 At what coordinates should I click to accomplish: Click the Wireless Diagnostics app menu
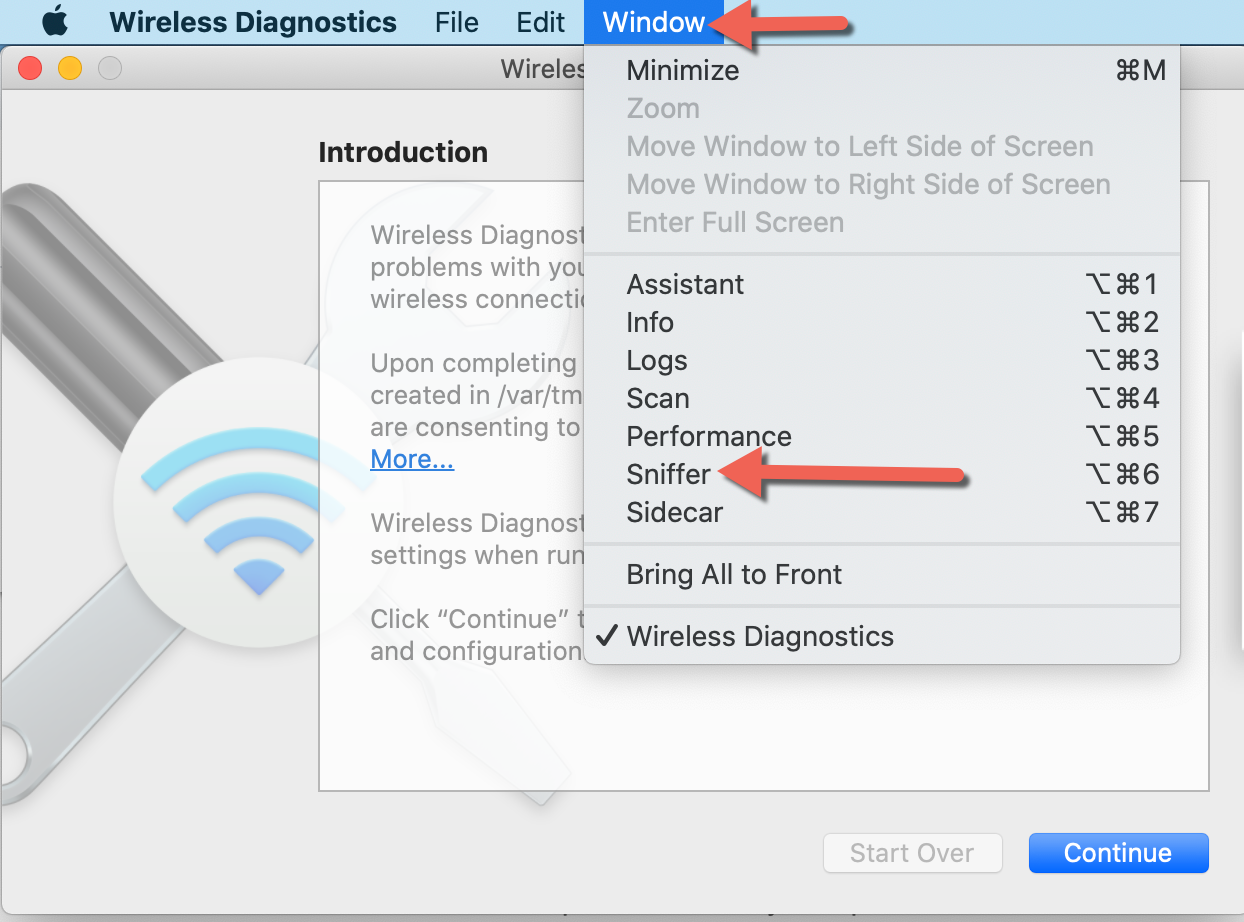click(x=252, y=22)
